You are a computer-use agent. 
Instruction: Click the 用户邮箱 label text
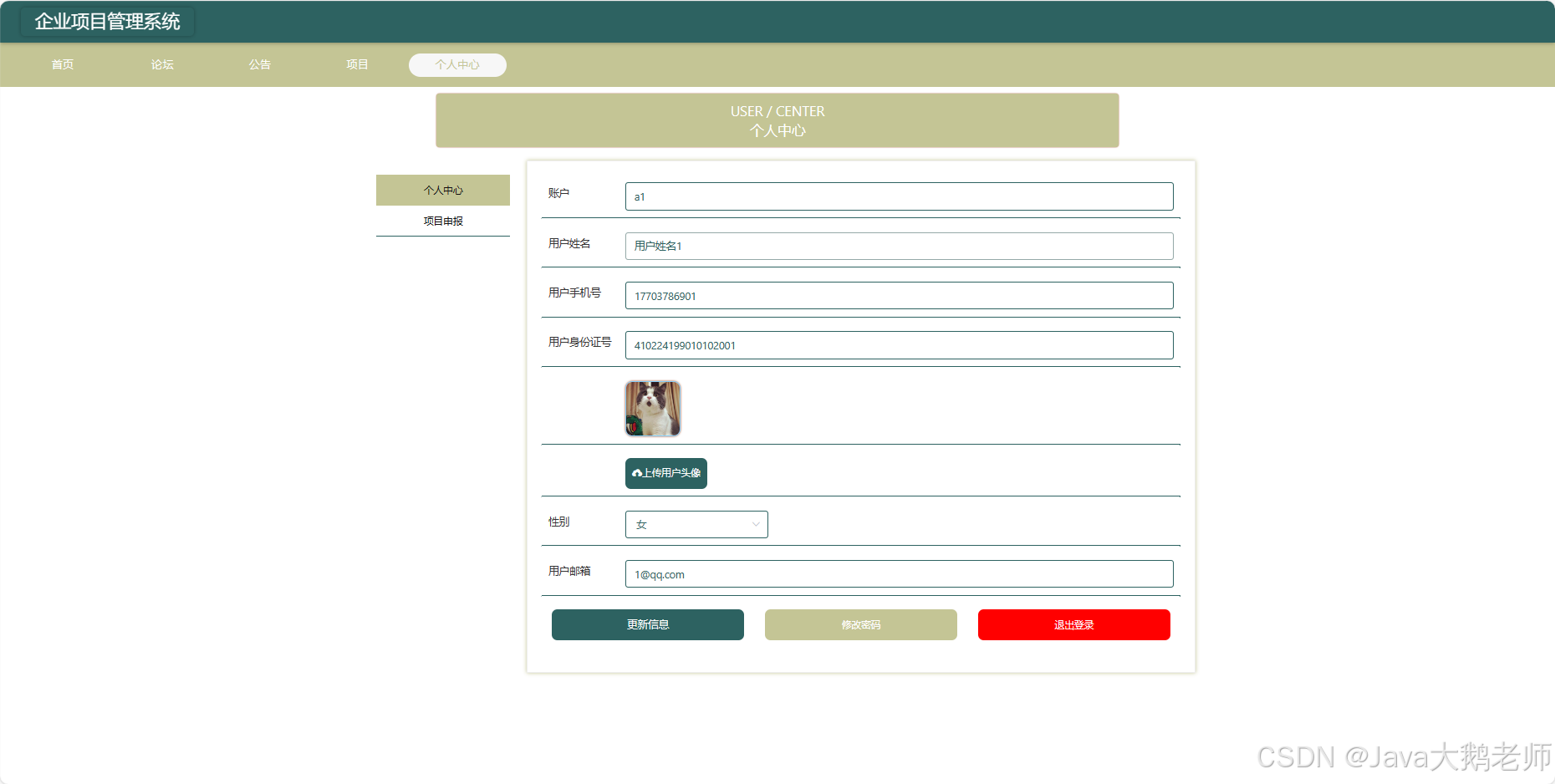[x=569, y=571]
